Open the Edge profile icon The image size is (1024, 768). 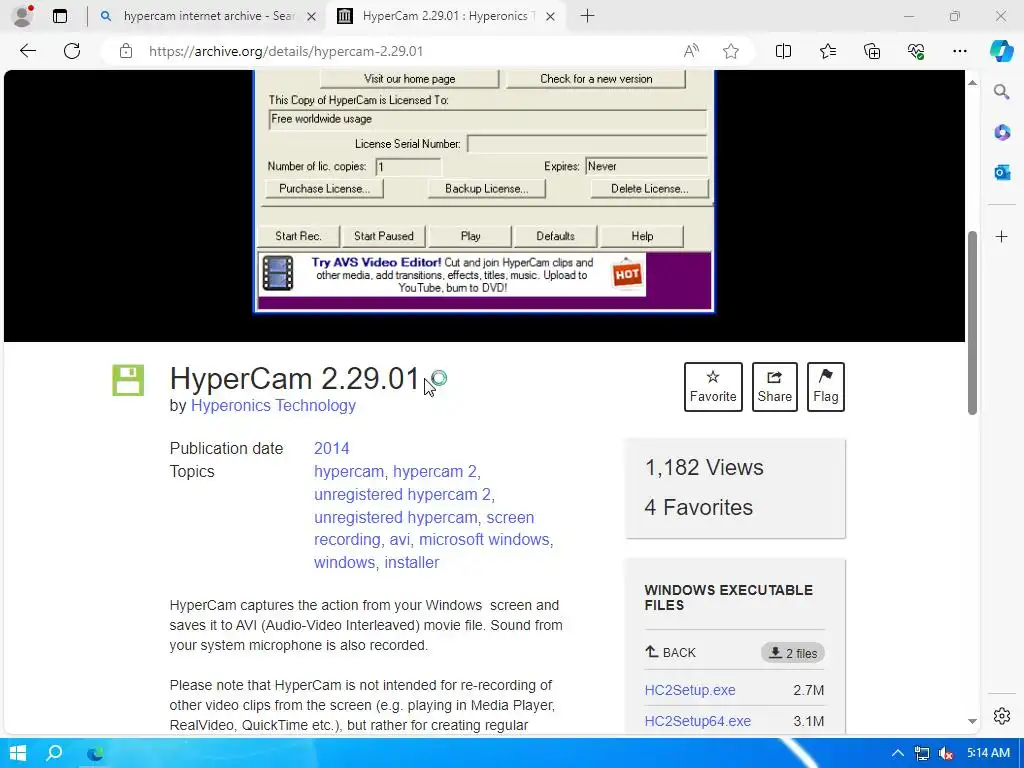pyautogui.click(x=23, y=16)
